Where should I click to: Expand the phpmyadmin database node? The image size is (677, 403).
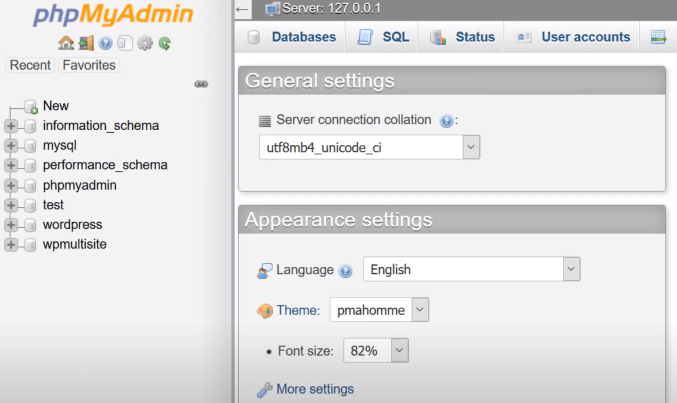[x=11, y=186]
